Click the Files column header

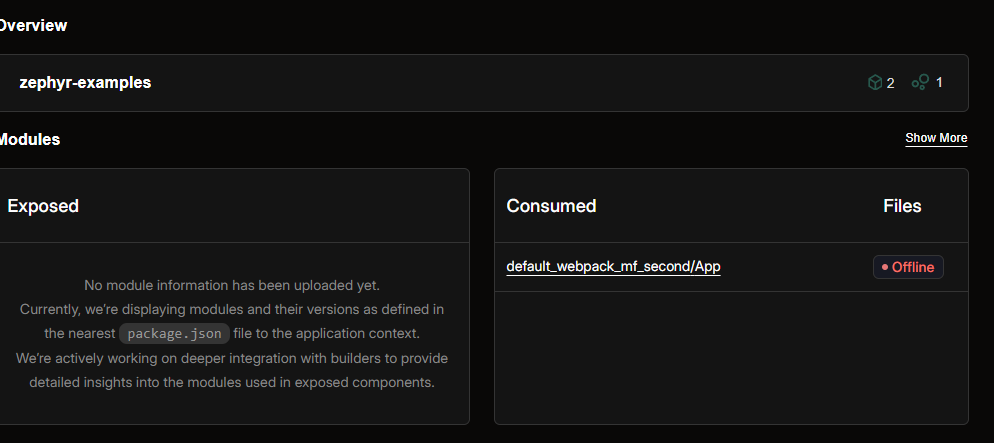902,206
